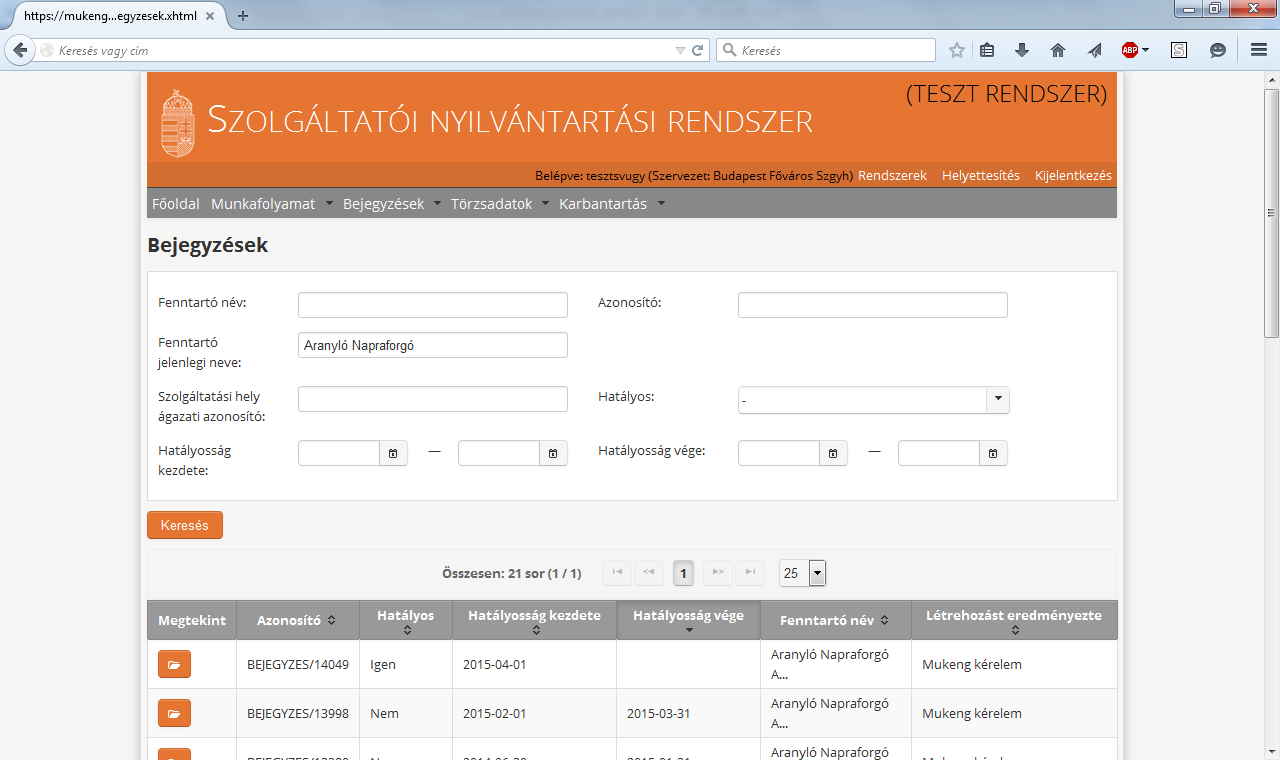Image resolution: width=1280 pixels, height=760 pixels.
Task: Open the downloads arrow icon
Action: click(1022, 50)
